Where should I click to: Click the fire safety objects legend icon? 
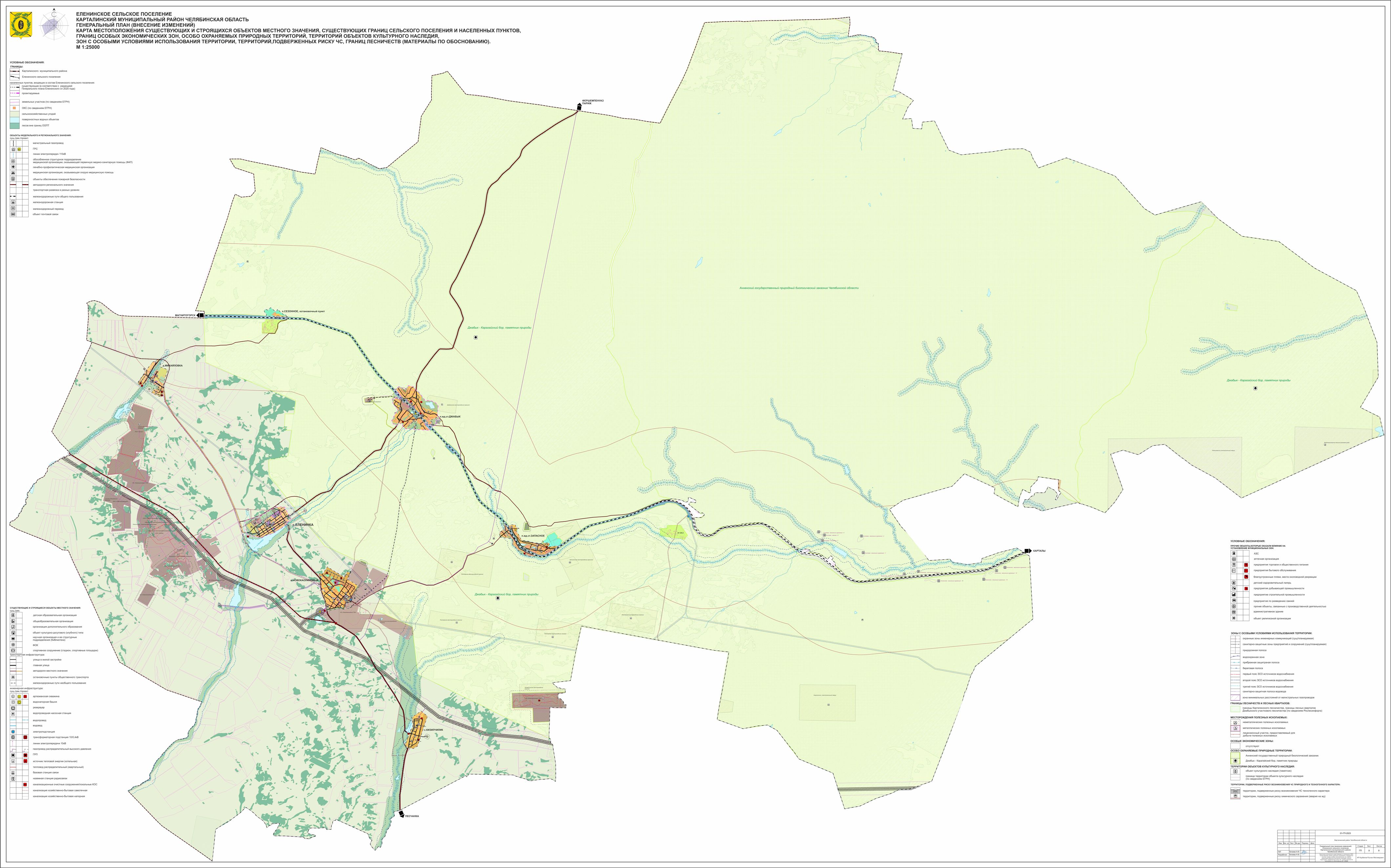[13, 179]
